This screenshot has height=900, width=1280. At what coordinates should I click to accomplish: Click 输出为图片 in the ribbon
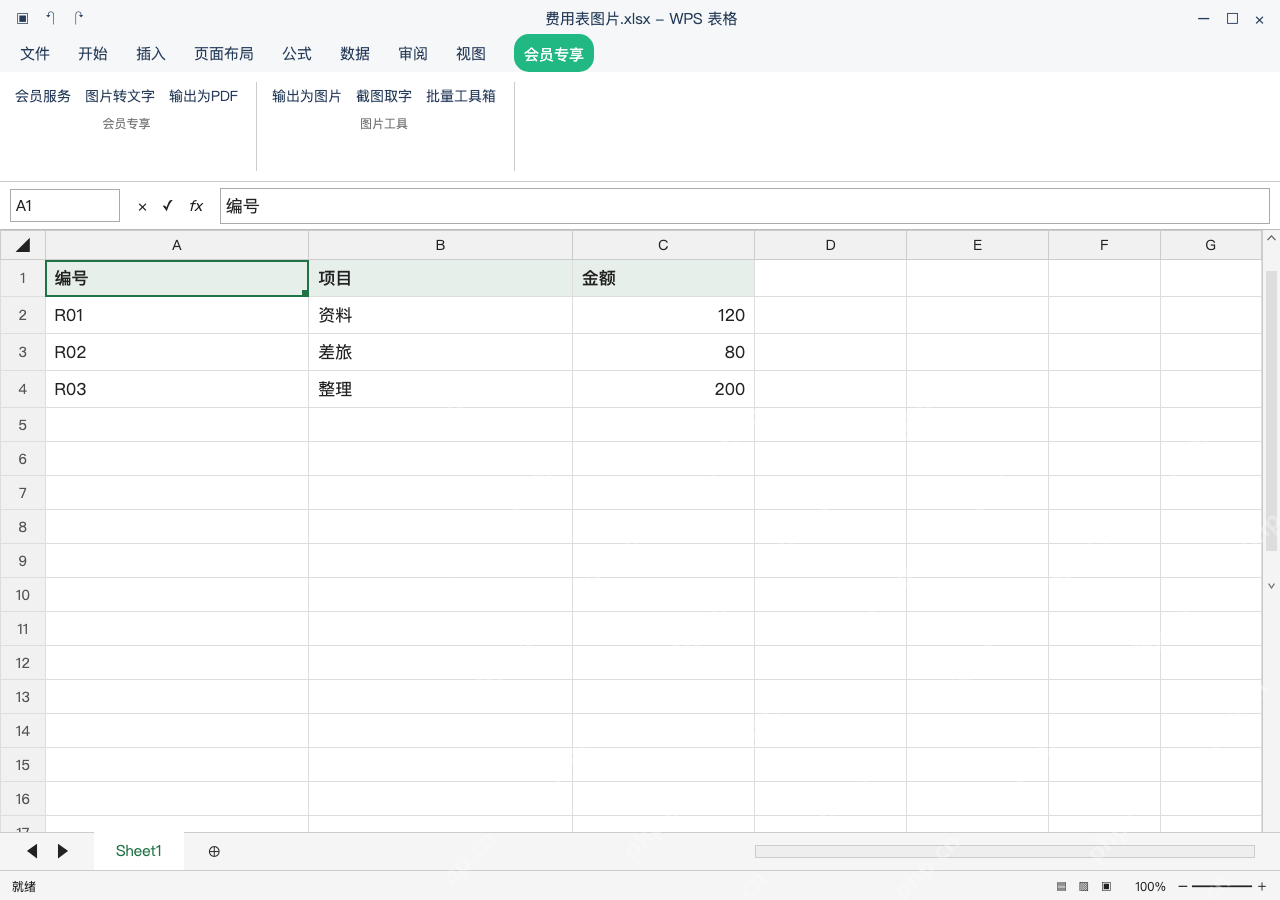(x=307, y=96)
